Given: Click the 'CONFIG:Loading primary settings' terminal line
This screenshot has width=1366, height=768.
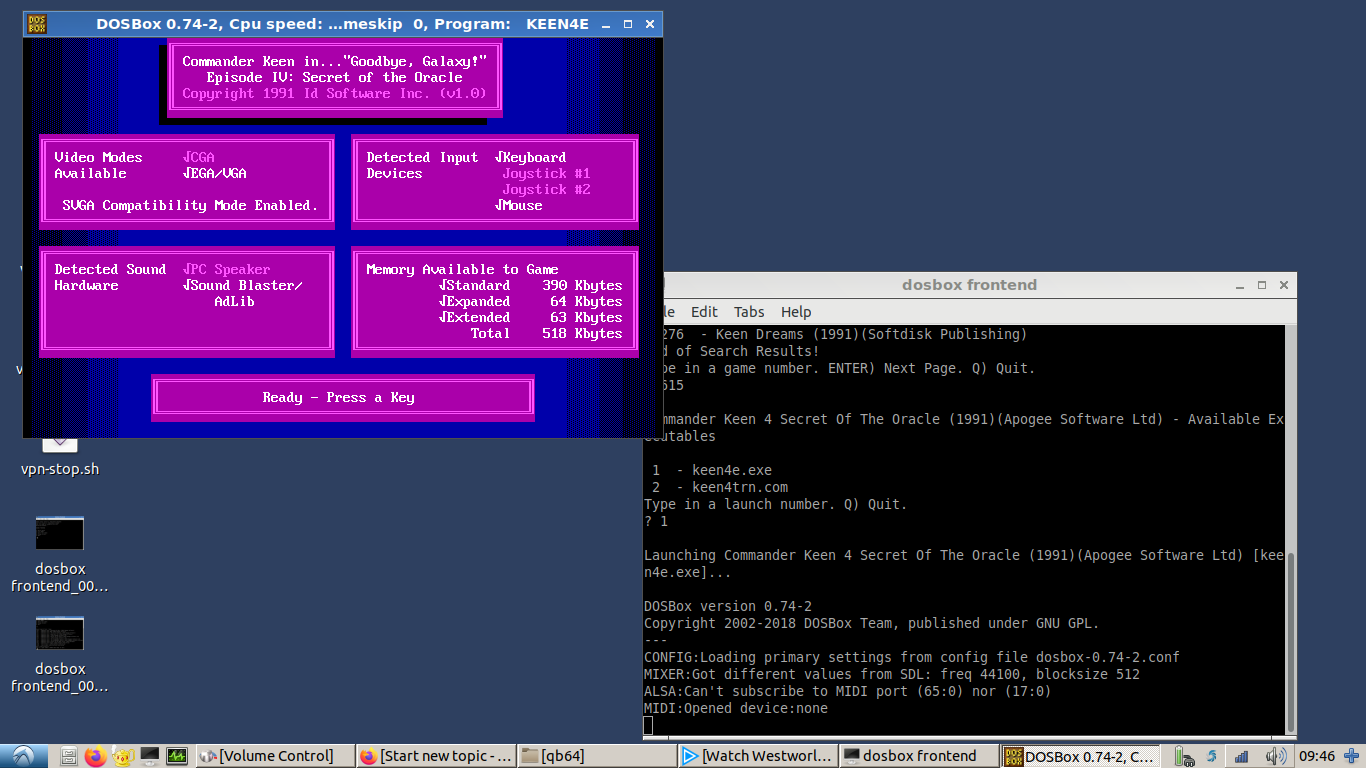Looking at the screenshot, I should 912,657.
